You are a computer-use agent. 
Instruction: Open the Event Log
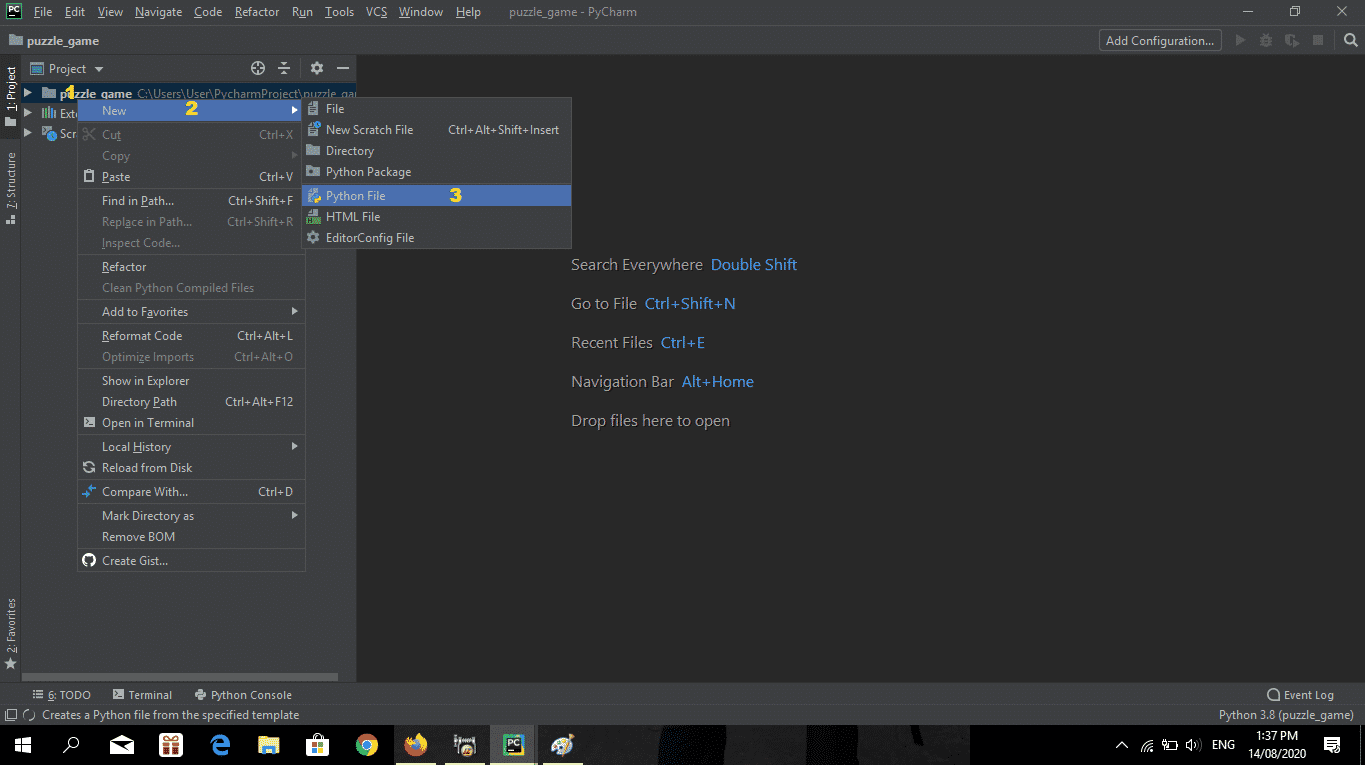point(1300,694)
